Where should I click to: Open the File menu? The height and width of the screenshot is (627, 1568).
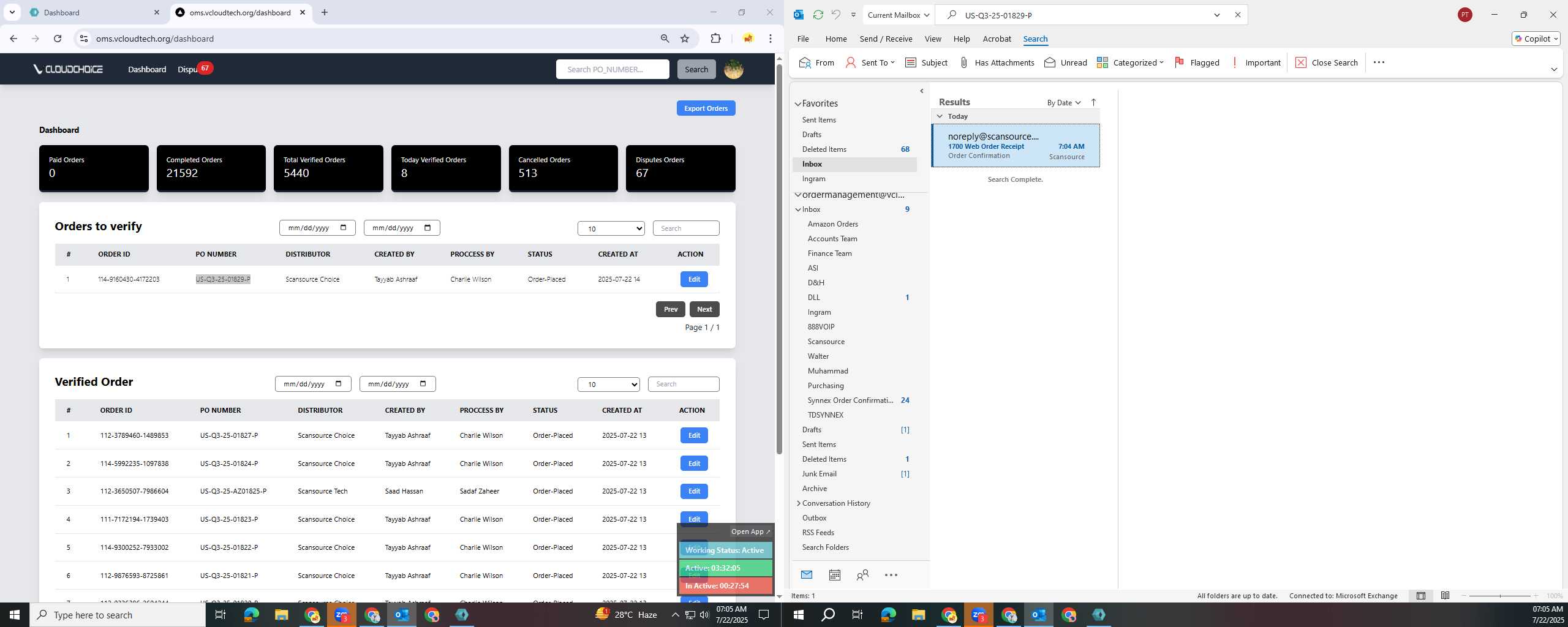pos(803,39)
